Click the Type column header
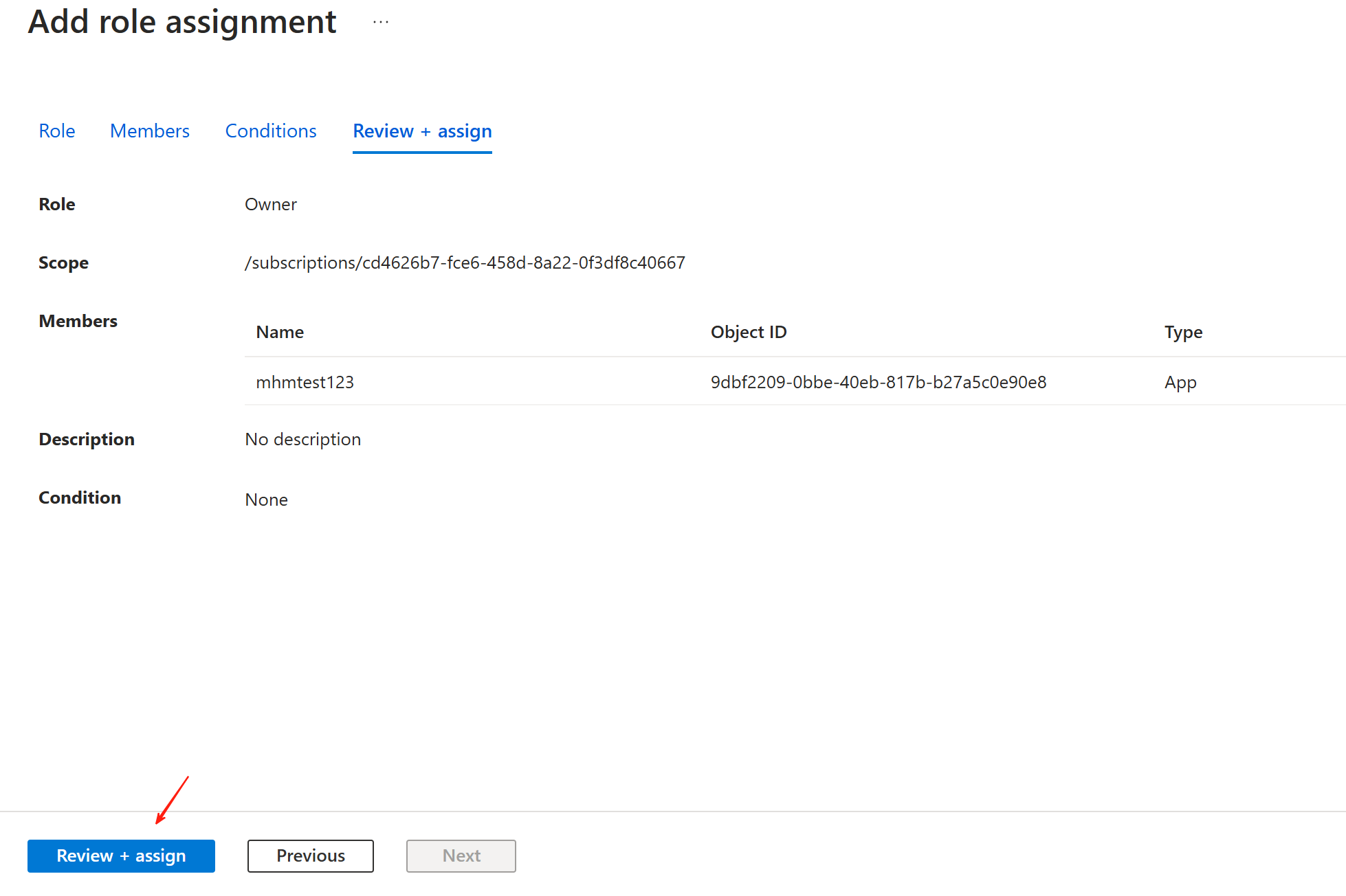Image resolution: width=1346 pixels, height=896 pixels. (x=1183, y=333)
